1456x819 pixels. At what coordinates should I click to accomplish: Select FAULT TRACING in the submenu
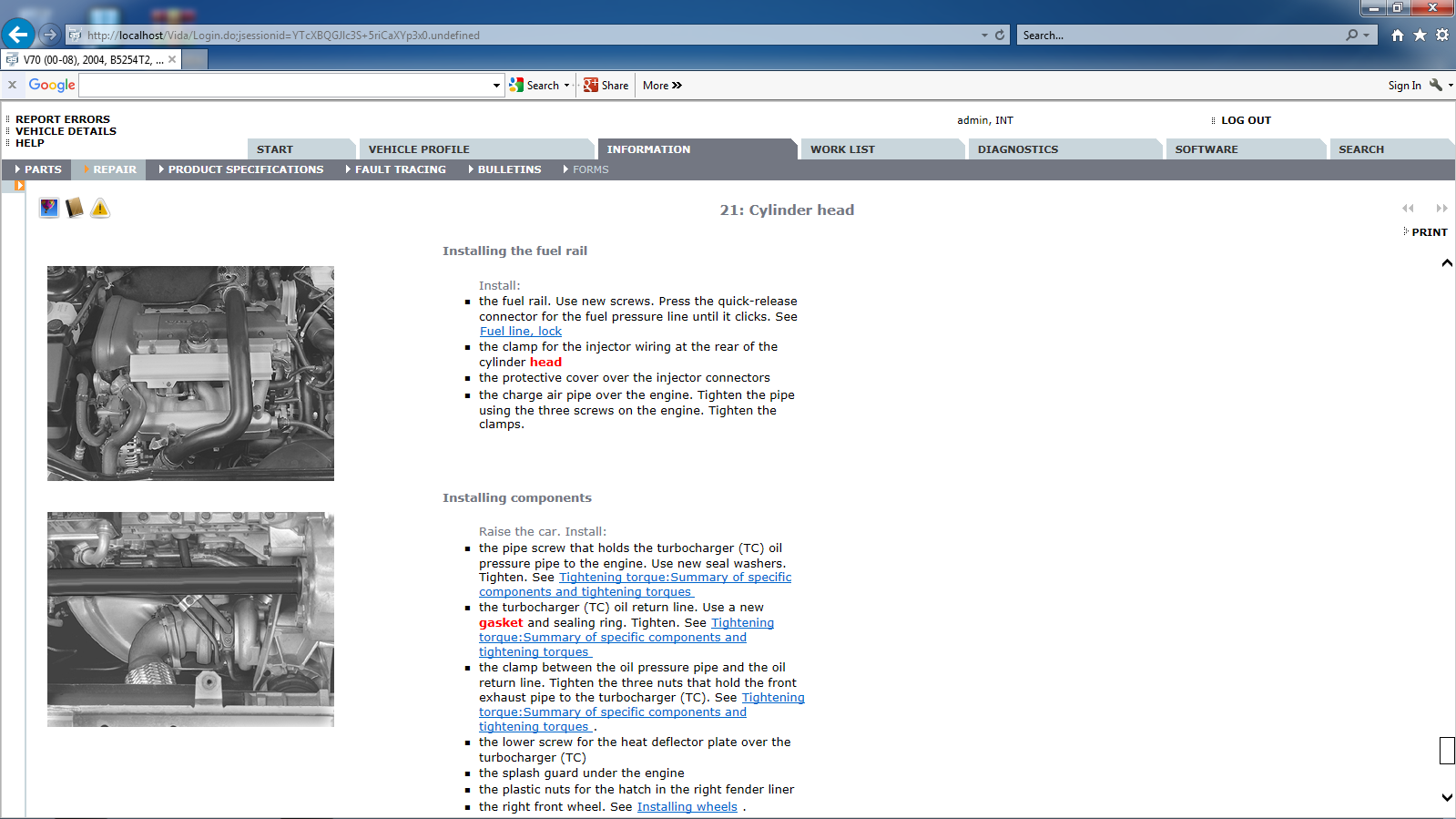[400, 169]
